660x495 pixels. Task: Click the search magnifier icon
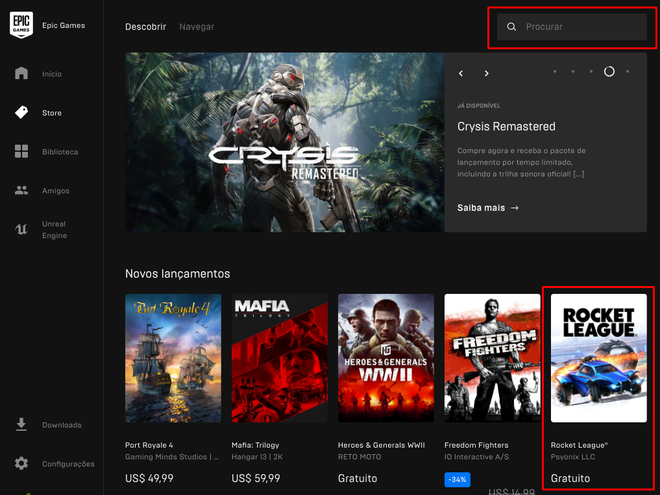click(x=511, y=27)
